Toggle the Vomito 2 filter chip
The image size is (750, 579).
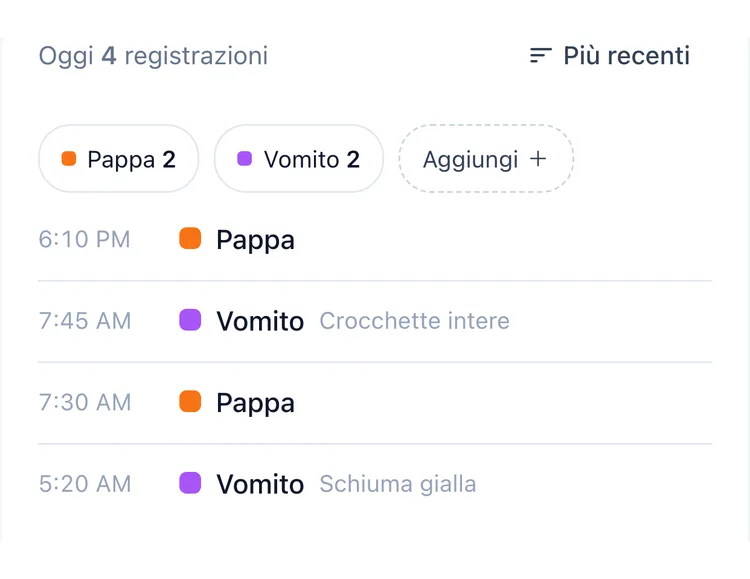pos(299,158)
